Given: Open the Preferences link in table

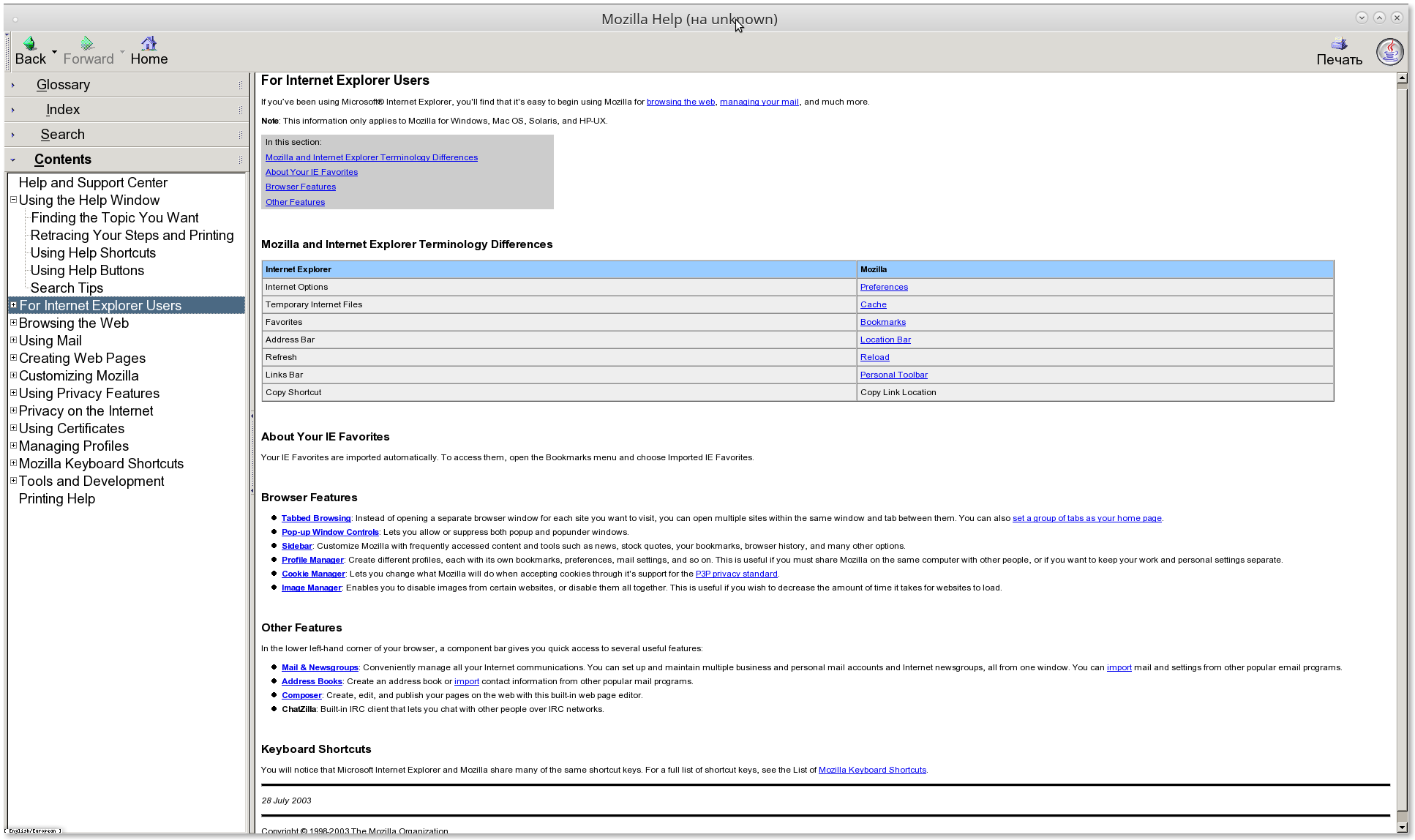Looking at the screenshot, I should point(884,287).
